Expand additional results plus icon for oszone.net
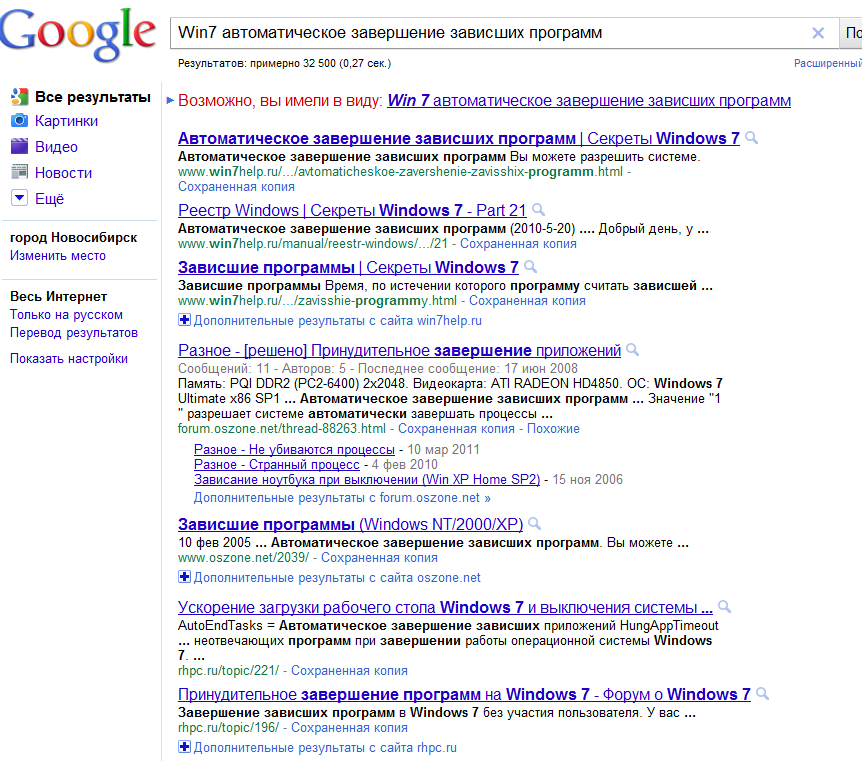The width and height of the screenshot is (862, 761). coord(184,577)
